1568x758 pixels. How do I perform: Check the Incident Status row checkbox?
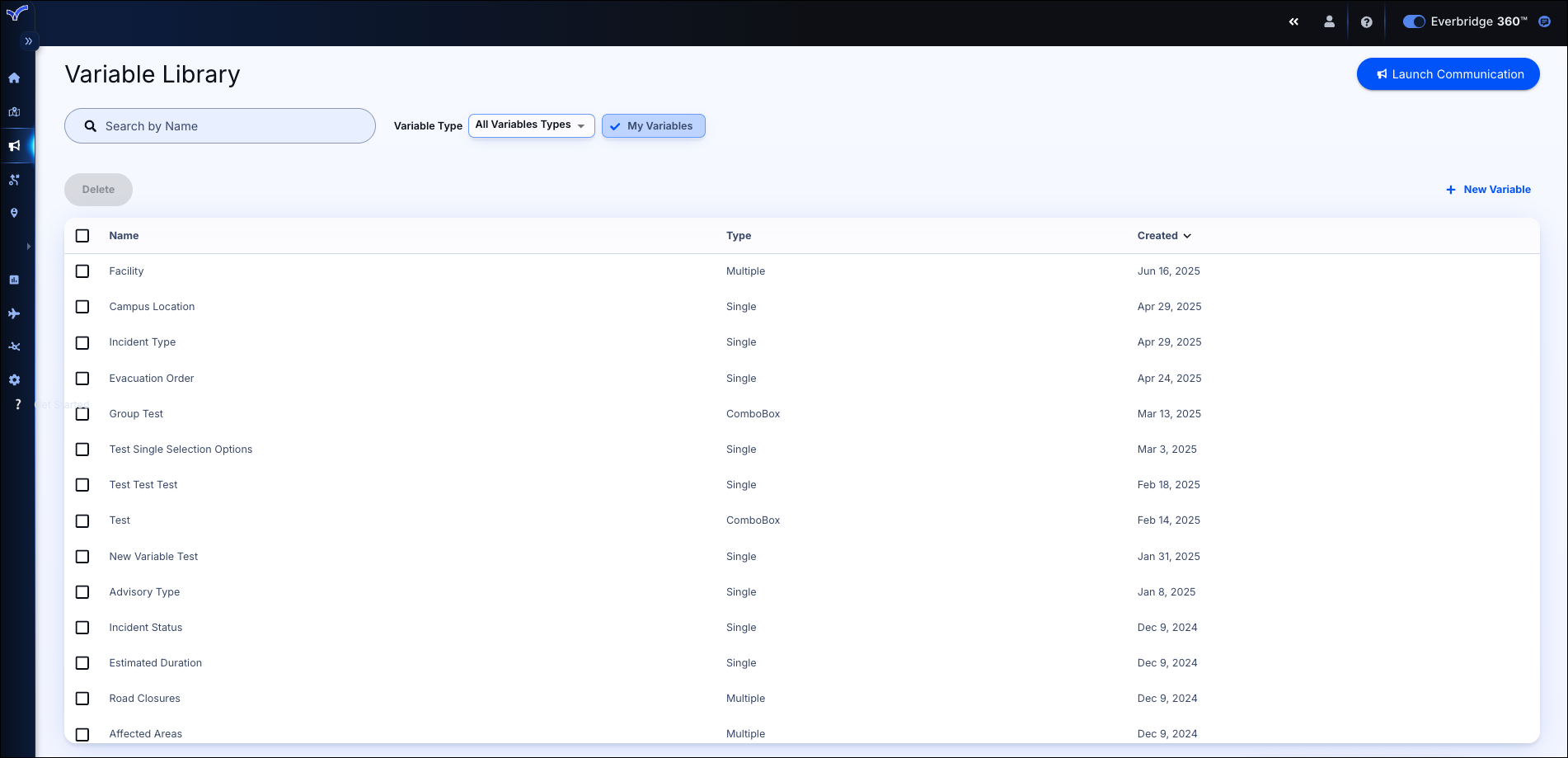pyautogui.click(x=82, y=628)
